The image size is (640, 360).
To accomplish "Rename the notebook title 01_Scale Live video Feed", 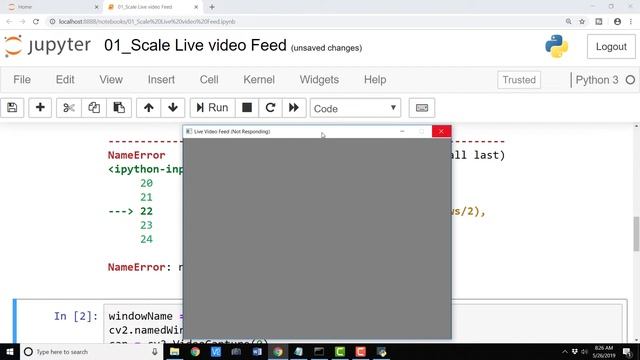I will [x=195, y=45].
